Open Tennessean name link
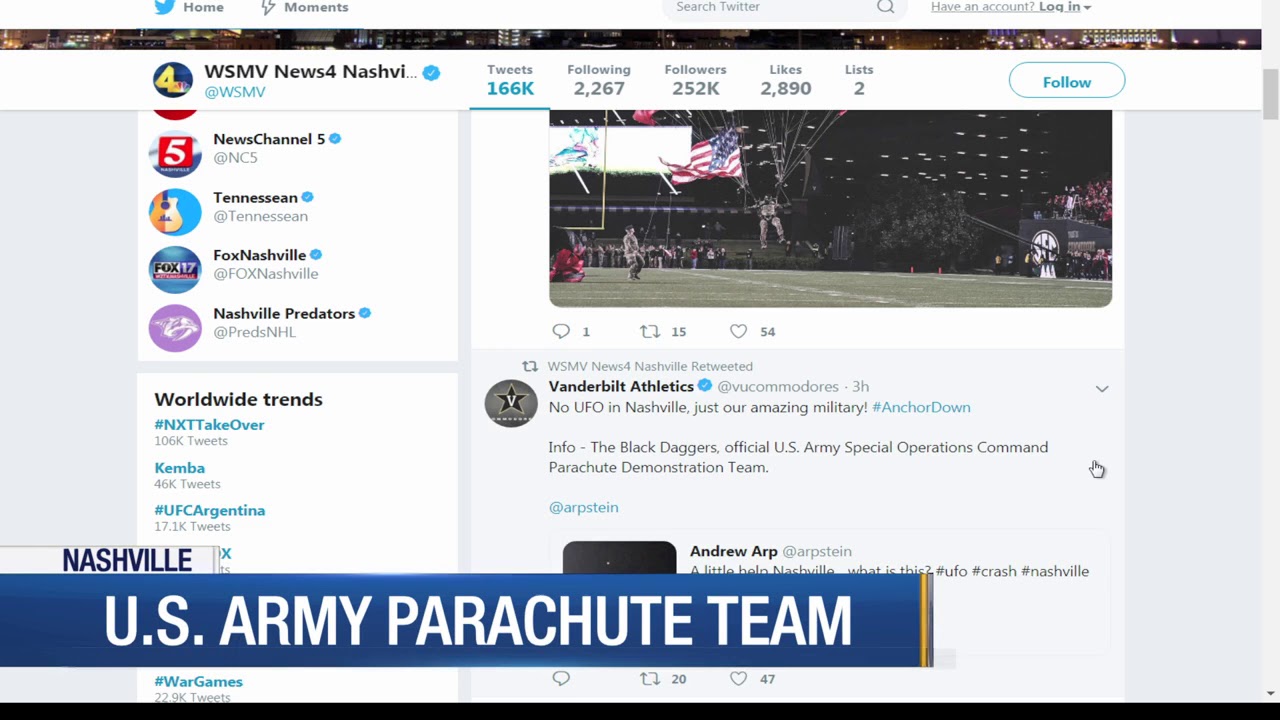1280x720 pixels. 255,197
